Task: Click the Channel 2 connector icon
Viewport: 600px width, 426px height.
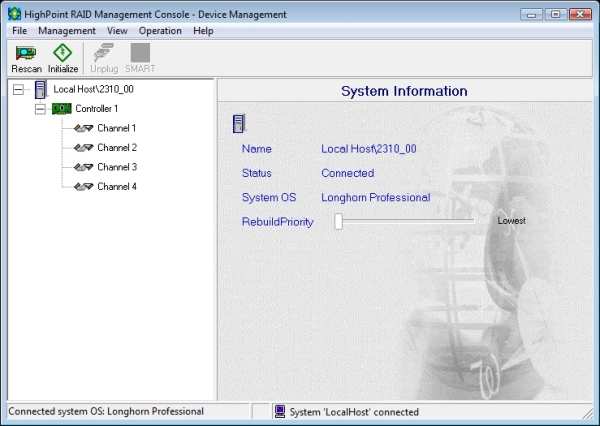Action: (x=83, y=148)
